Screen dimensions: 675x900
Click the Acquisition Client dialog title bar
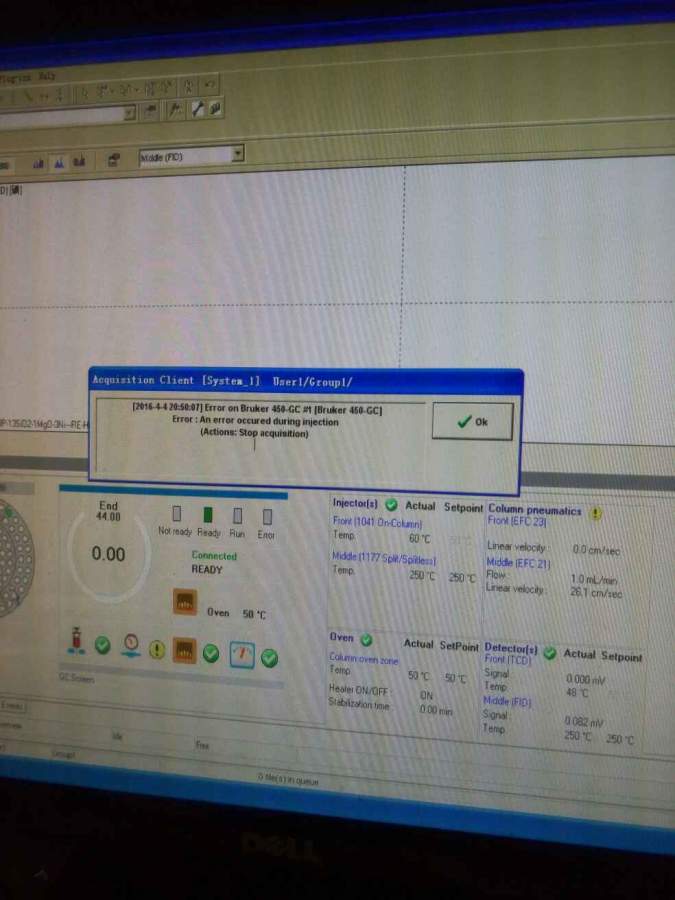click(x=305, y=381)
